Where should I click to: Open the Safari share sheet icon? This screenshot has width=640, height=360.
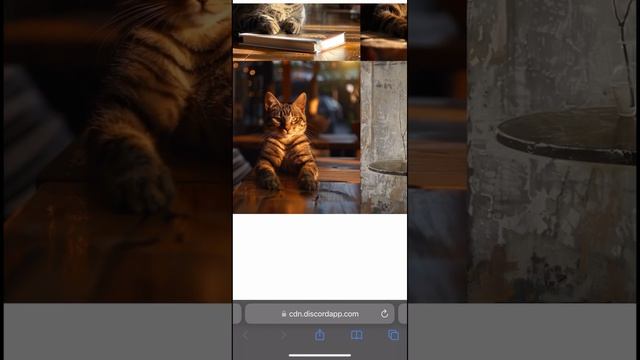click(320, 335)
